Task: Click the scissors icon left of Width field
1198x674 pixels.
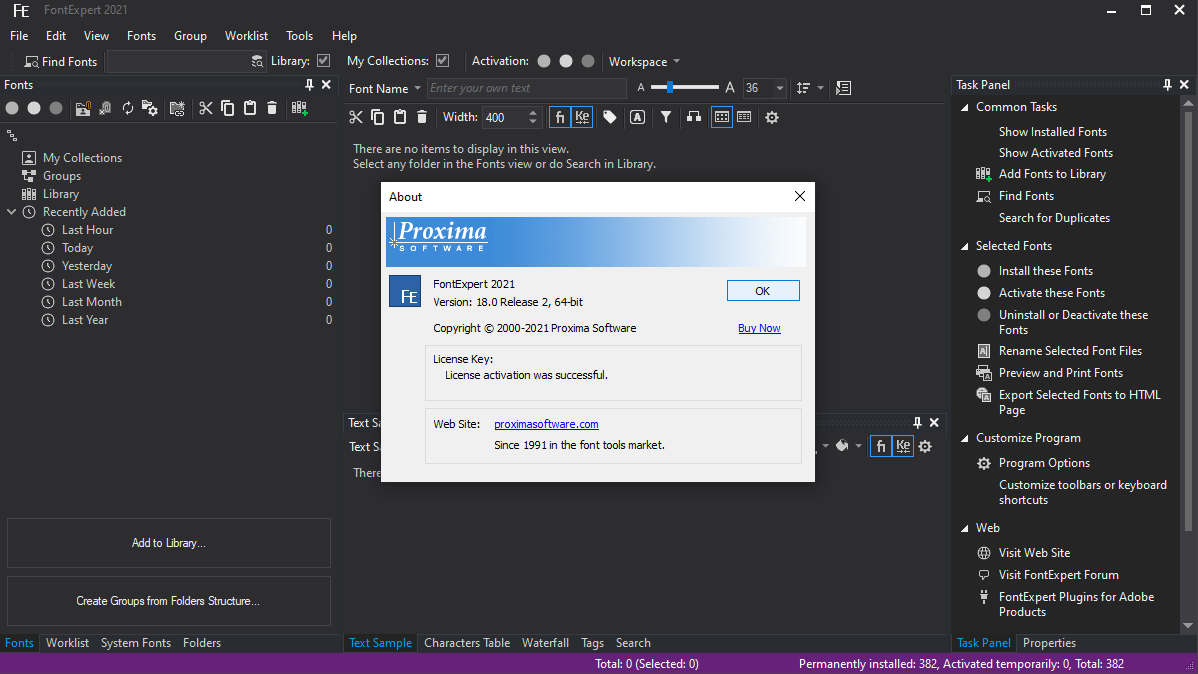Action: tap(355, 117)
